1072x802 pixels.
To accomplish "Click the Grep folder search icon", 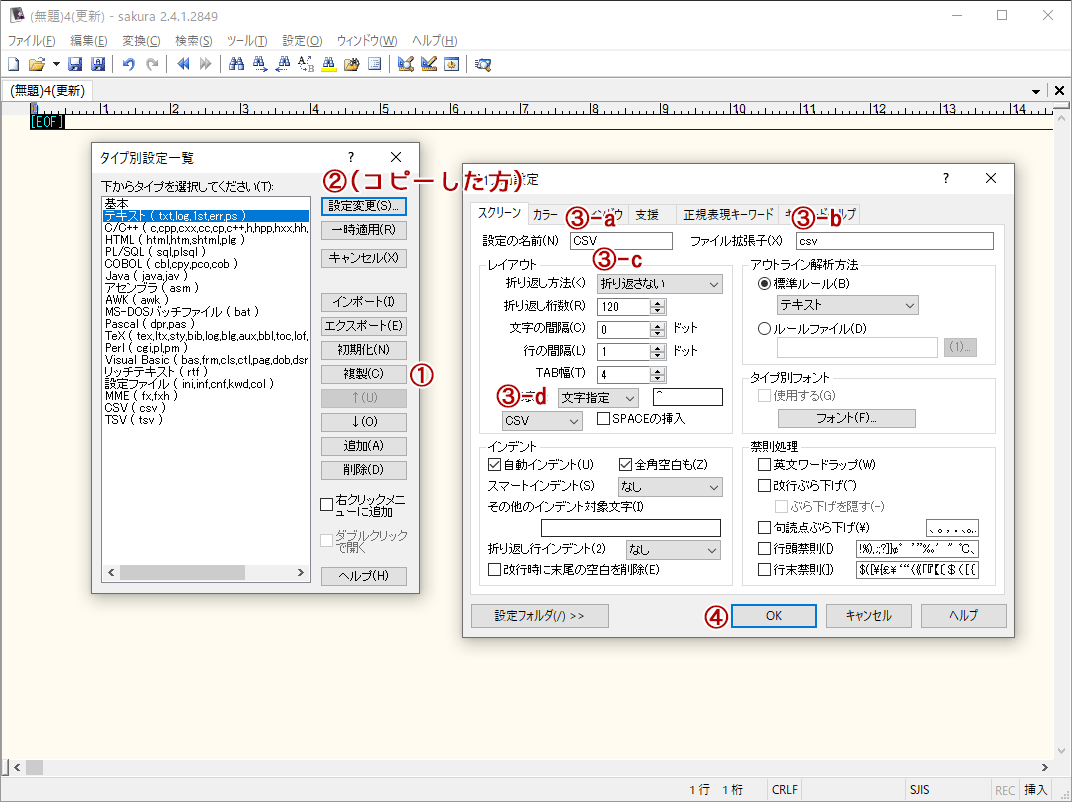I will coord(351,64).
